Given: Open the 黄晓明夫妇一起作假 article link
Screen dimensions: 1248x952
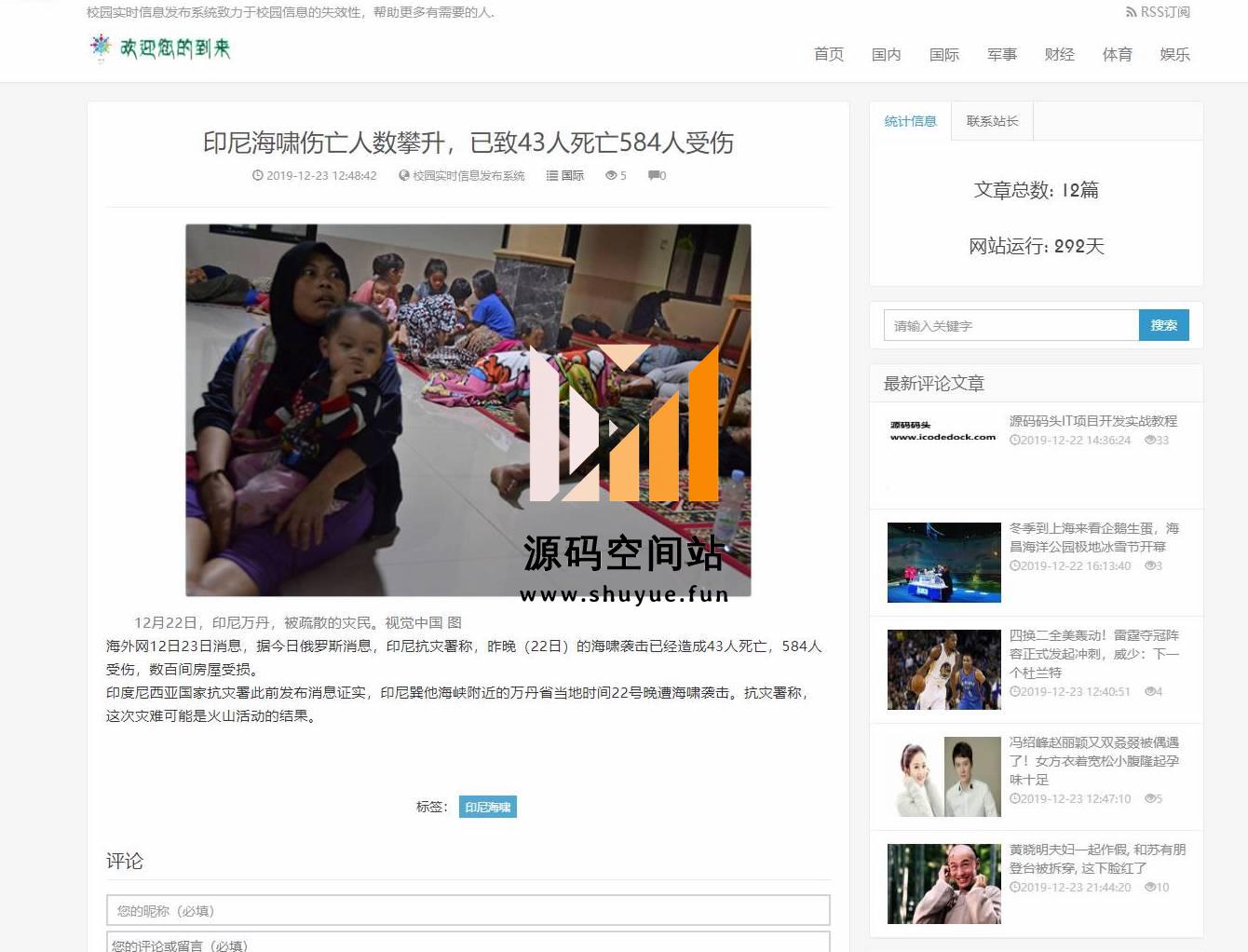Looking at the screenshot, I should coord(1098,859).
